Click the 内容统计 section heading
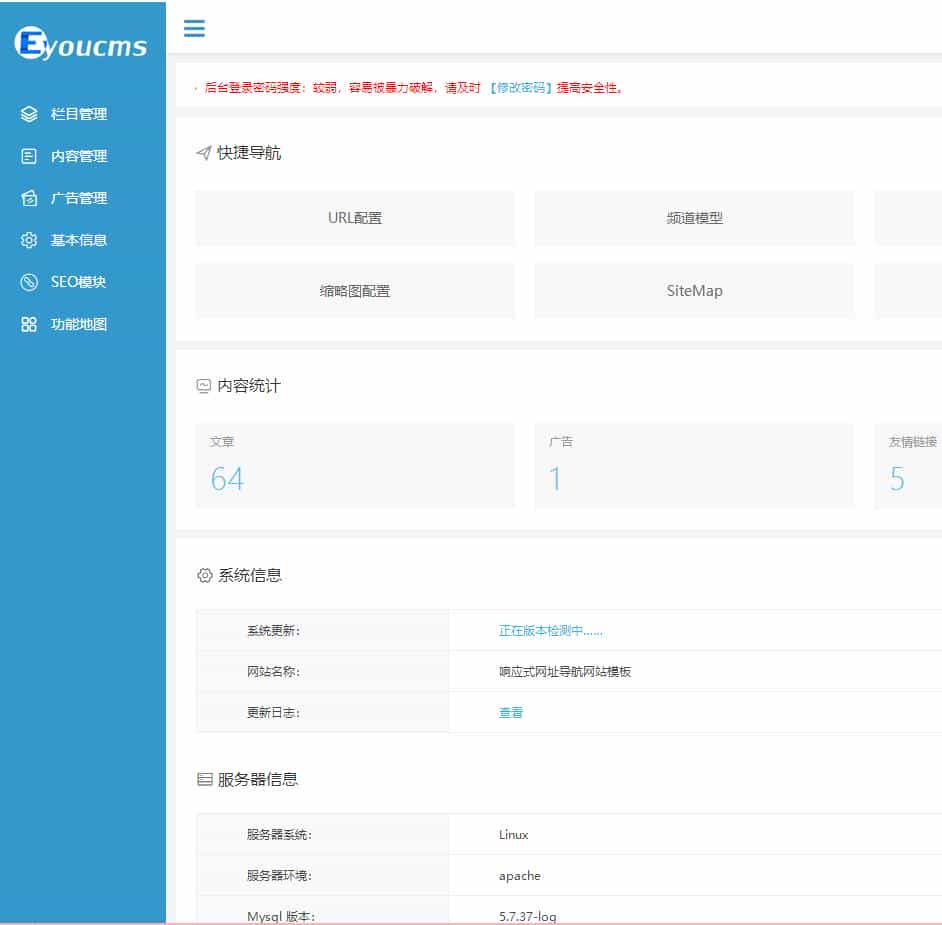 point(249,386)
